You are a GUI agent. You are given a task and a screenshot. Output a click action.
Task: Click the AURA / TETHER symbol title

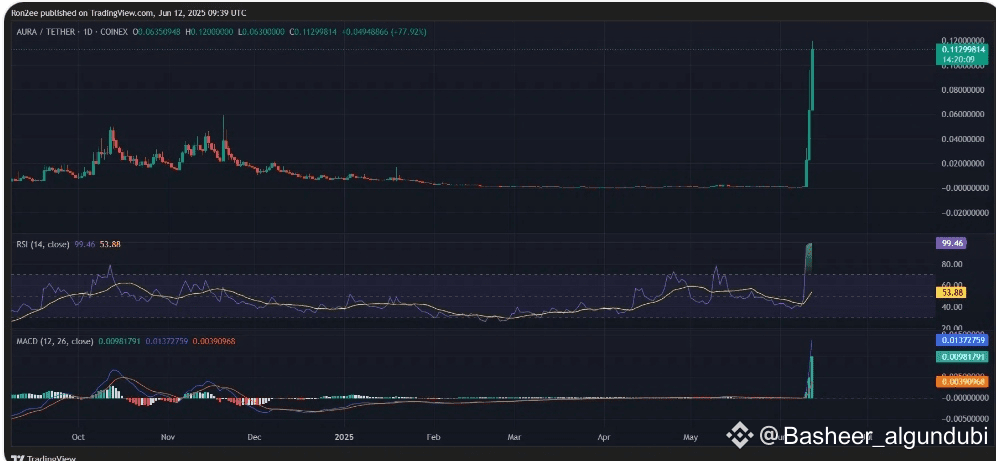[x=48, y=32]
